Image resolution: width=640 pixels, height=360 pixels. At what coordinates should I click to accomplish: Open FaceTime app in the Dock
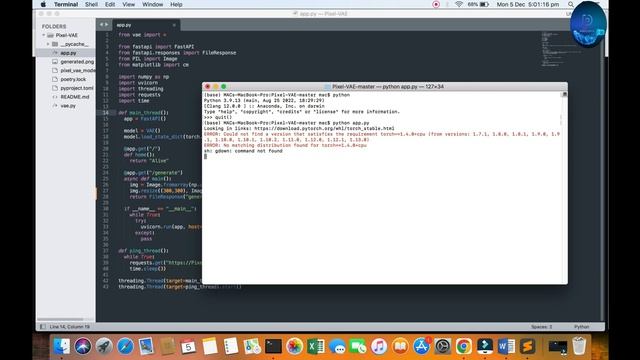tap(358, 347)
